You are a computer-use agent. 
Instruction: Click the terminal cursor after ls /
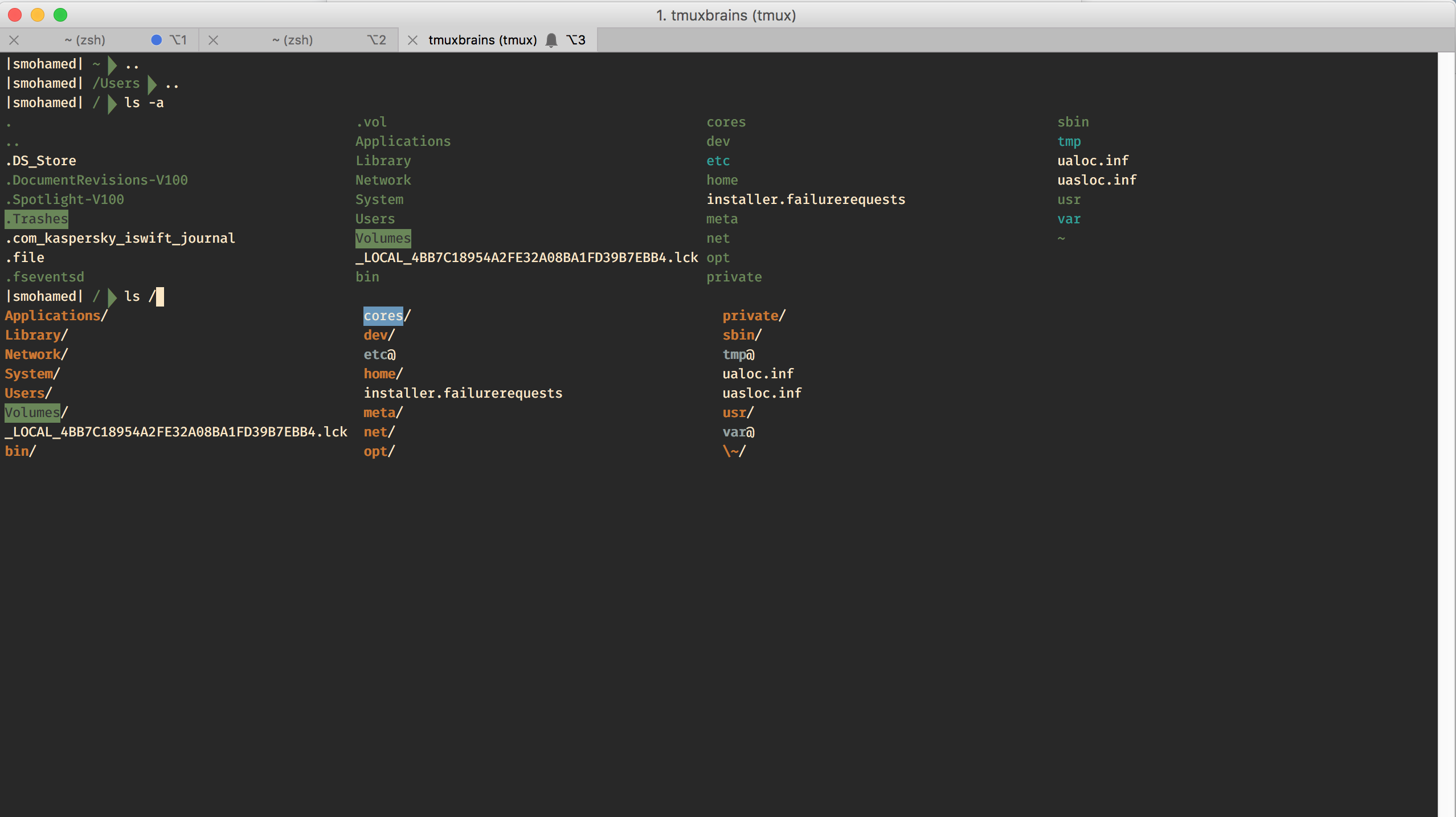[x=159, y=296]
